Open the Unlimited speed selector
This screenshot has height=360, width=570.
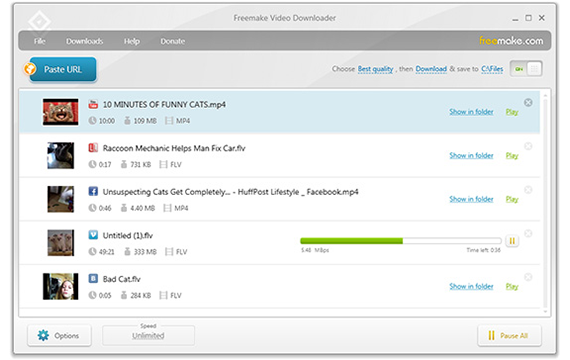pos(148,335)
